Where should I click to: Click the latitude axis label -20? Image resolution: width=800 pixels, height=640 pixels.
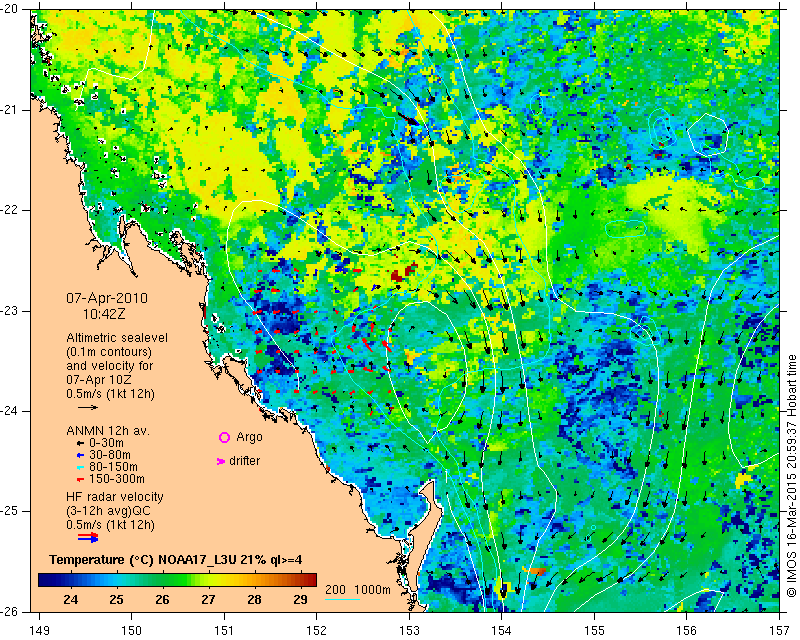tap(9, 10)
